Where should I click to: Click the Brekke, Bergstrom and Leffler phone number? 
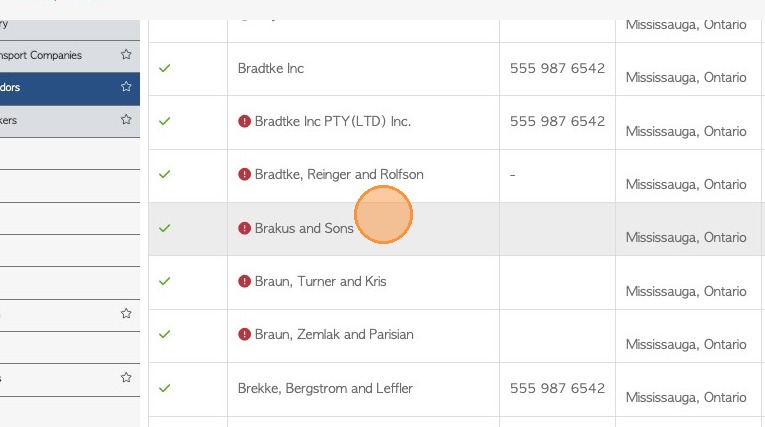(557, 388)
